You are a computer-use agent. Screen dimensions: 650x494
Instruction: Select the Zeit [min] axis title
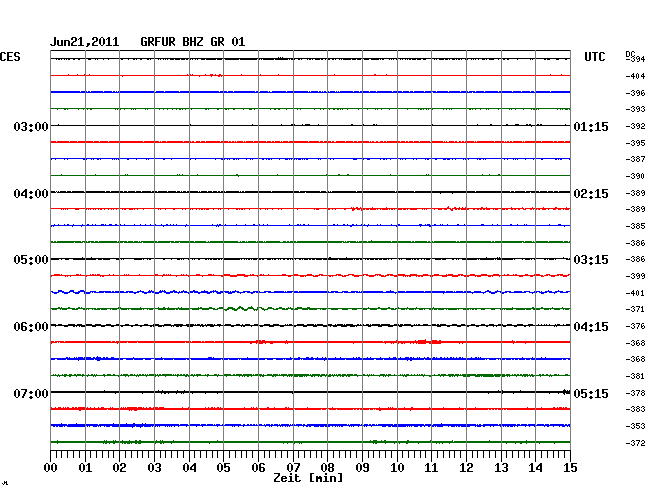pyautogui.click(x=308, y=478)
